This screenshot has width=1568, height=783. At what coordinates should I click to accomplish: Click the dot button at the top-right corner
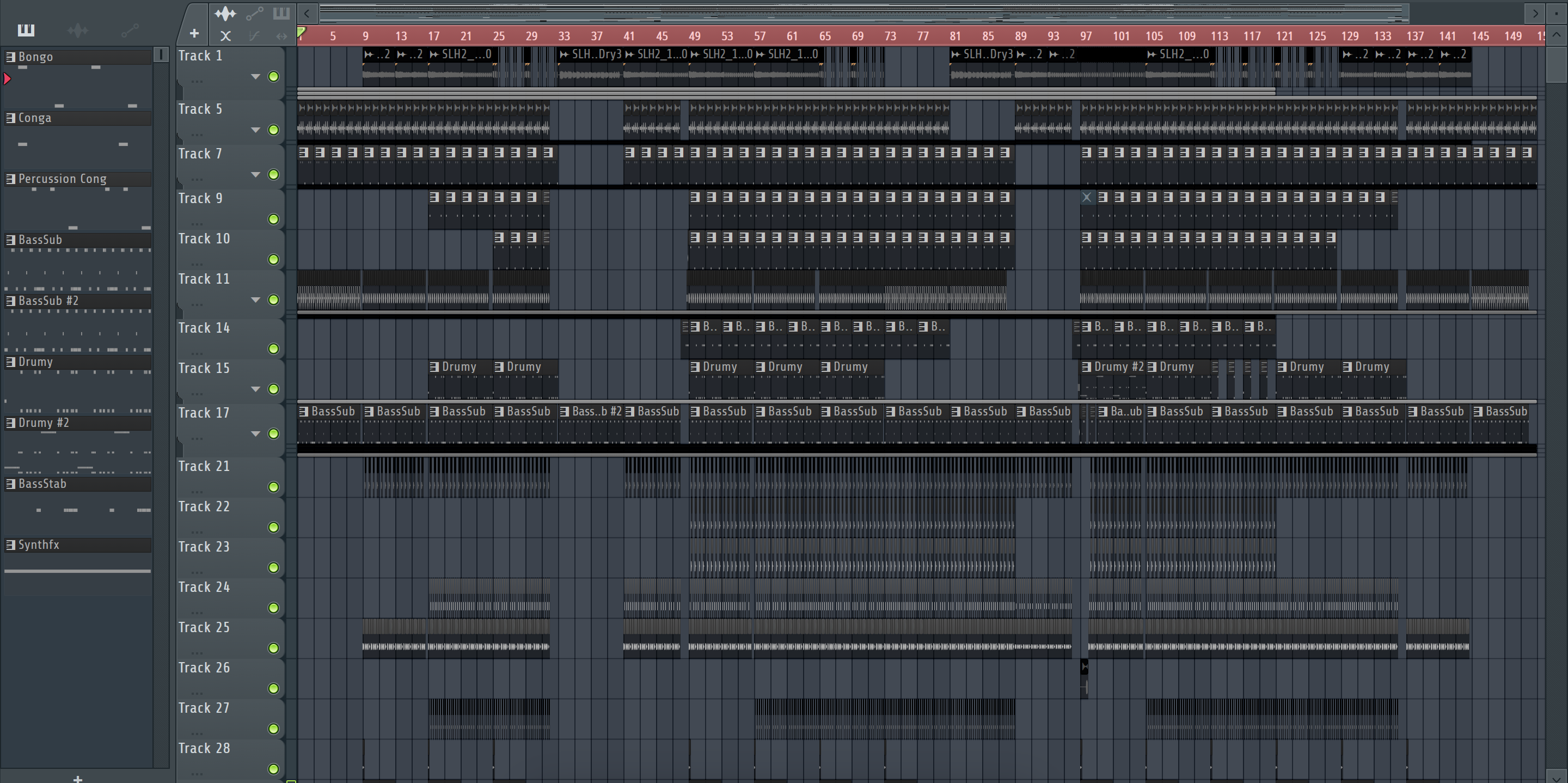tap(1557, 13)
